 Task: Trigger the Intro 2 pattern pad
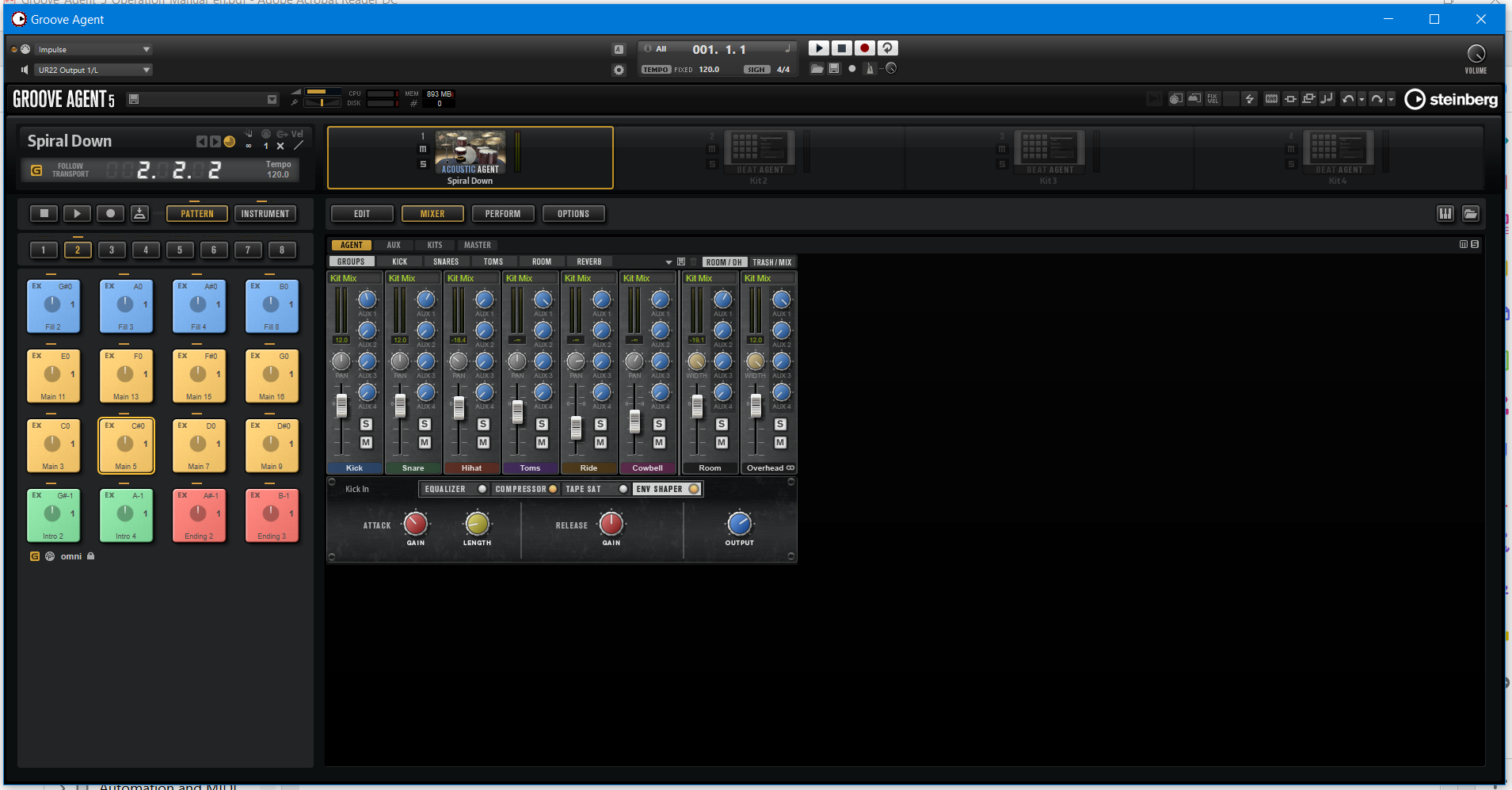(x=54, y=515)
